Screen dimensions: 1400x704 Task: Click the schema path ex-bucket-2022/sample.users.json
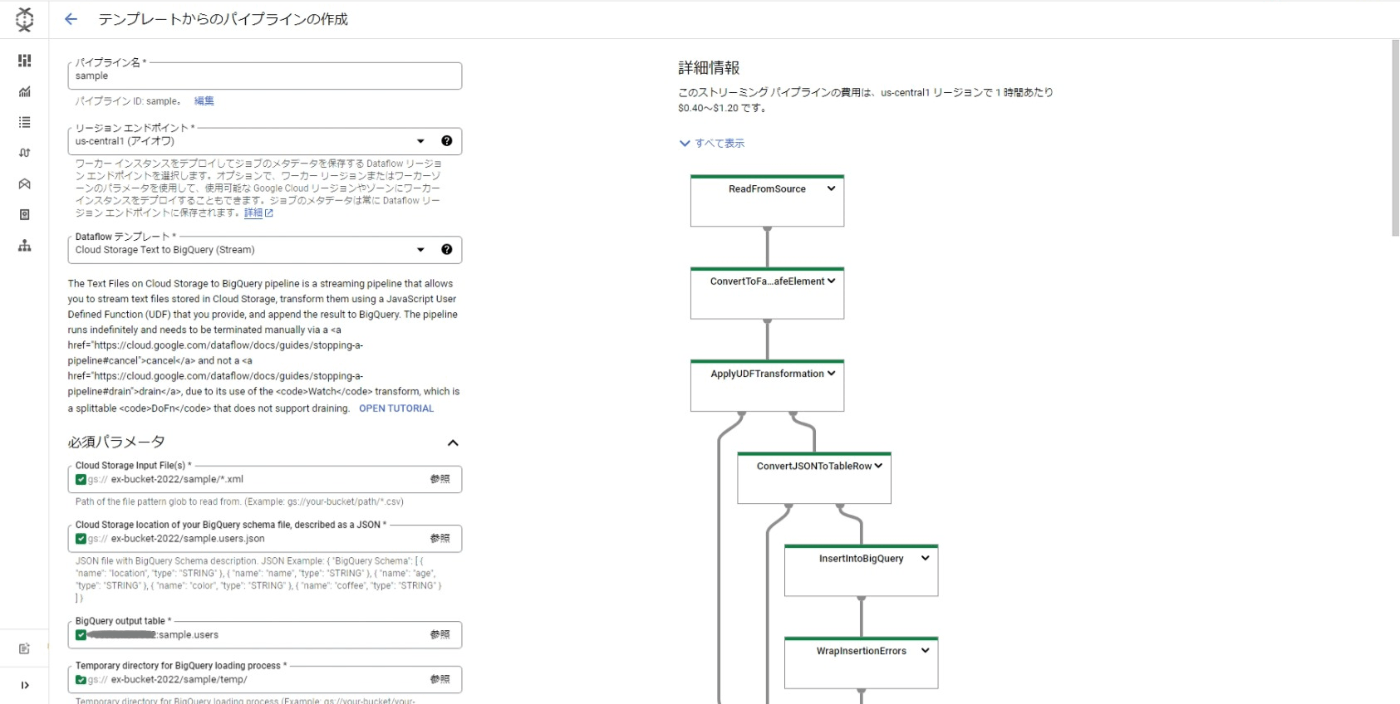188,538
